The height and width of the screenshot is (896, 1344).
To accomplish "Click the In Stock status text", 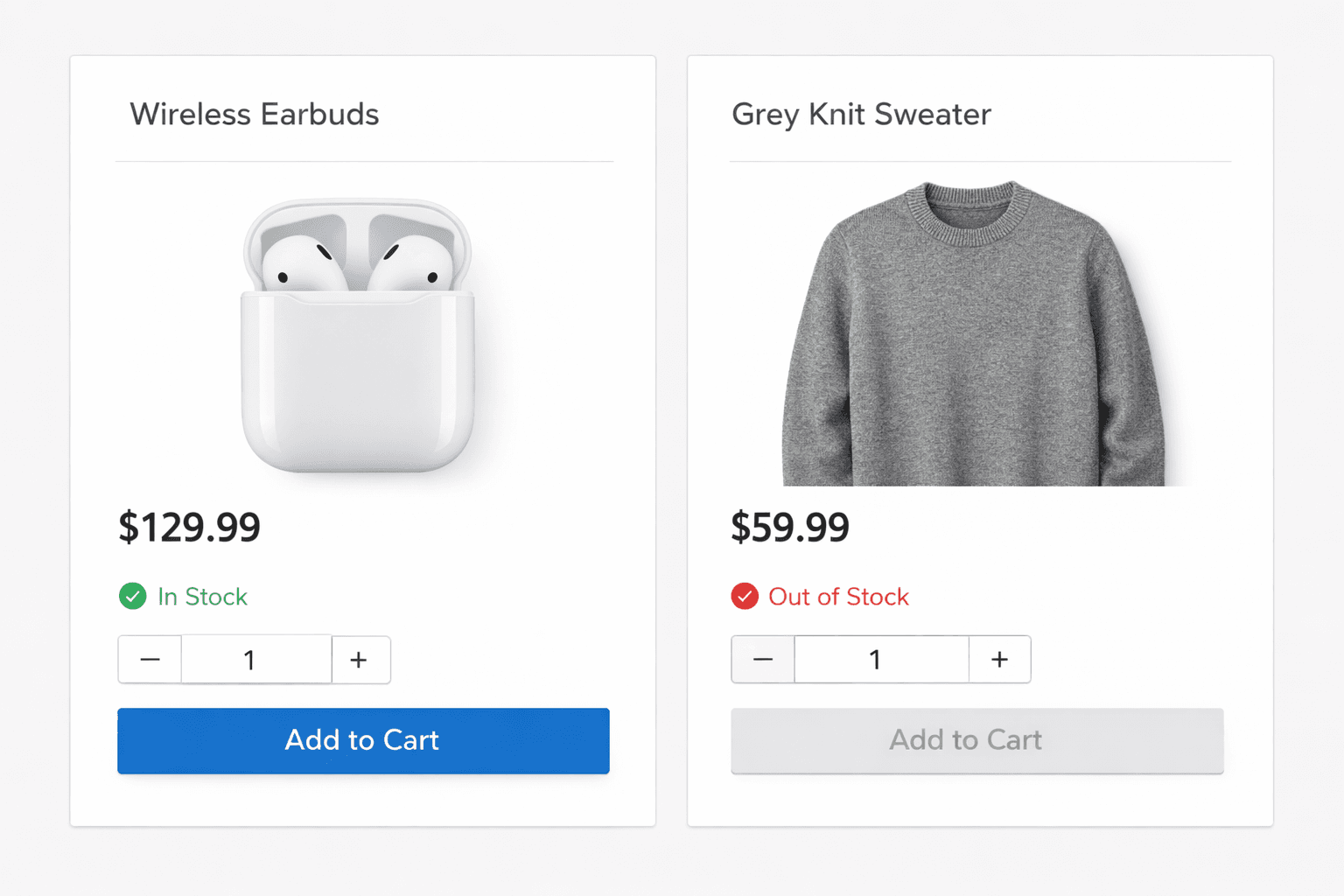I will pos(201,596).
